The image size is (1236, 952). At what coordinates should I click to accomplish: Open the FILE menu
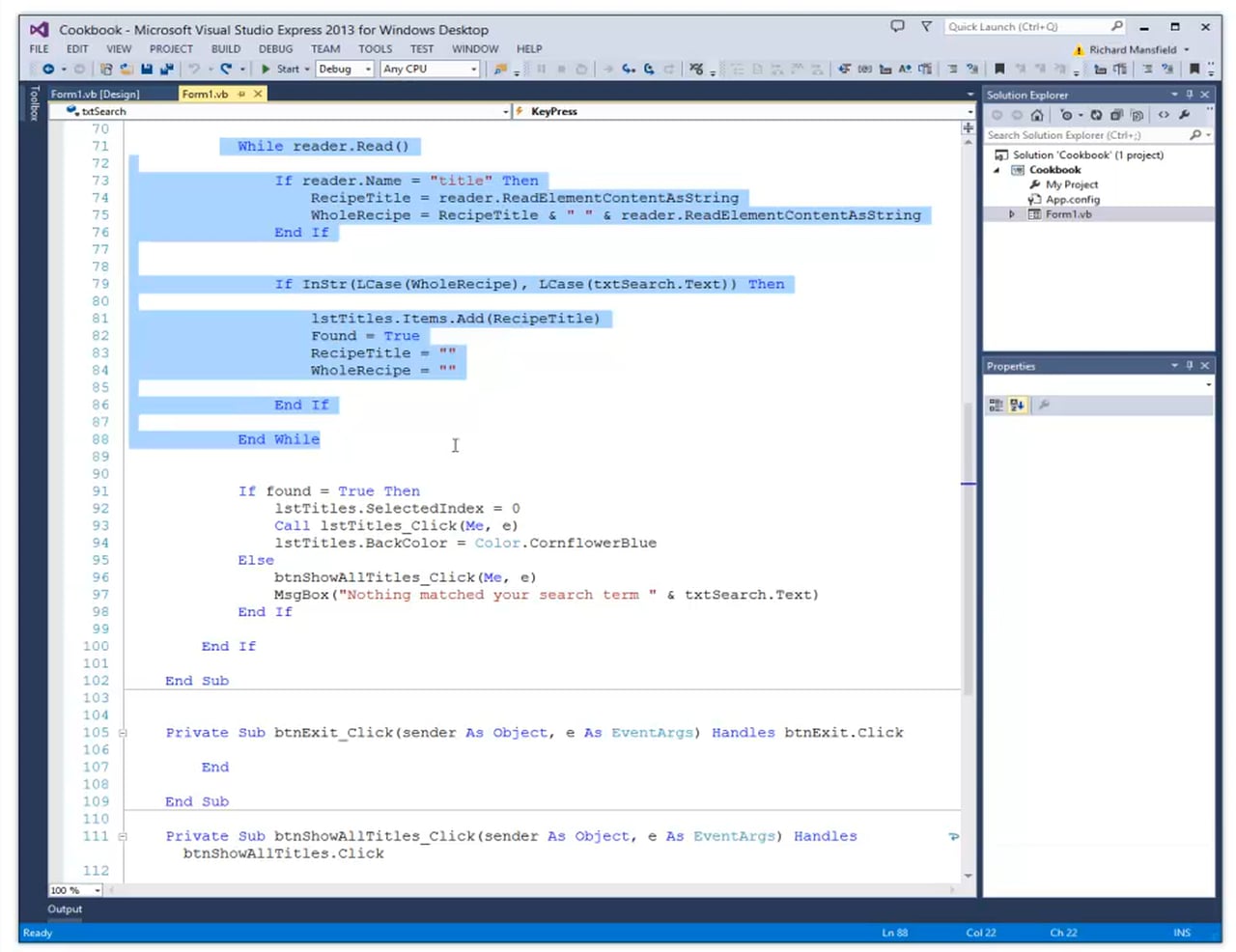click(x=39, y=49)
